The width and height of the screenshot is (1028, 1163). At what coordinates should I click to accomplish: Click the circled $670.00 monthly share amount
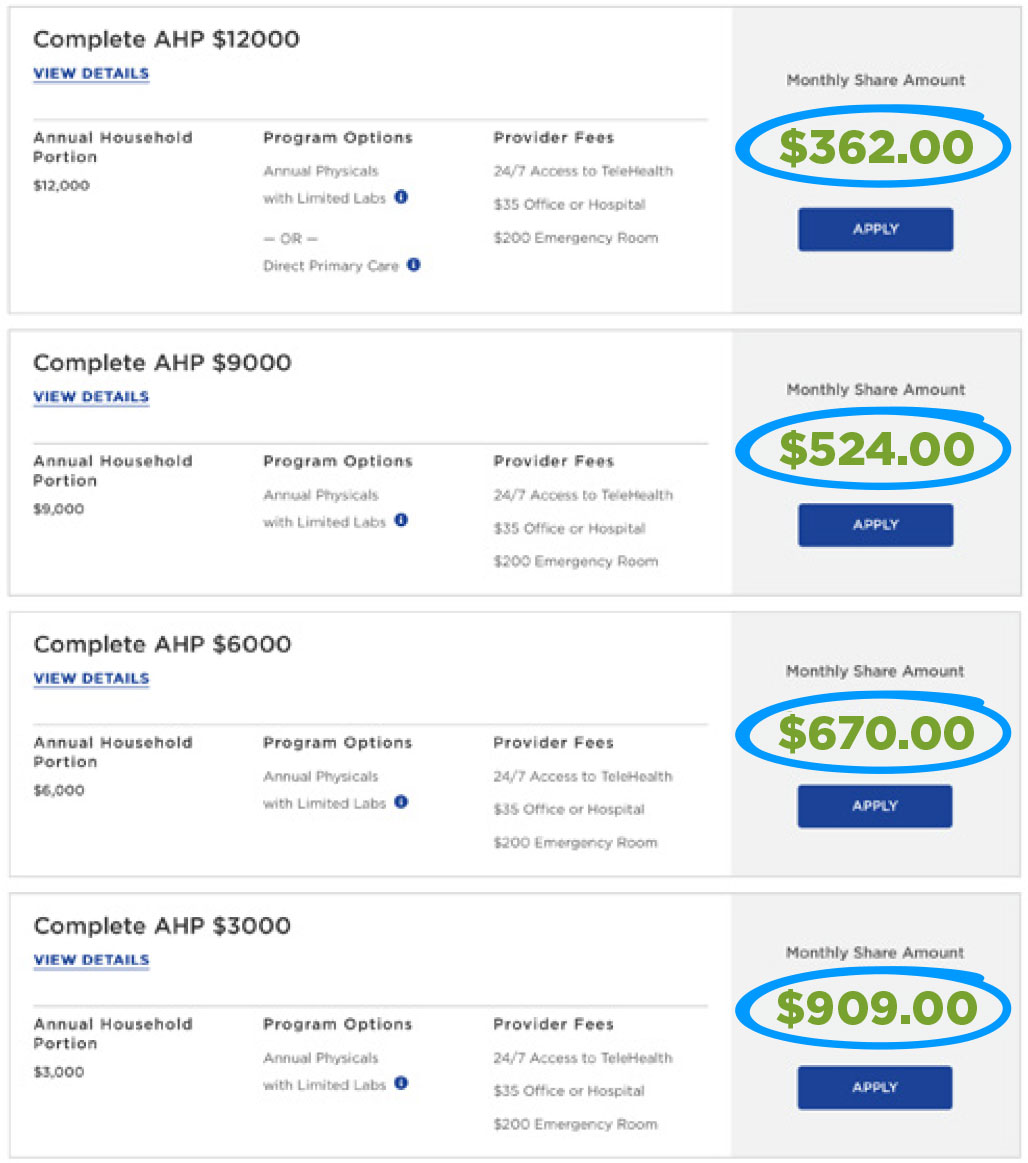pyautogui.click(x=875, y=733)
